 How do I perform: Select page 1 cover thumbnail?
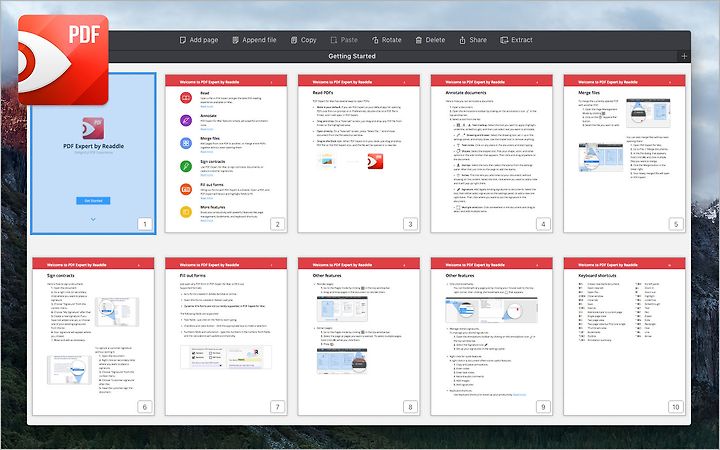(93, 153)
